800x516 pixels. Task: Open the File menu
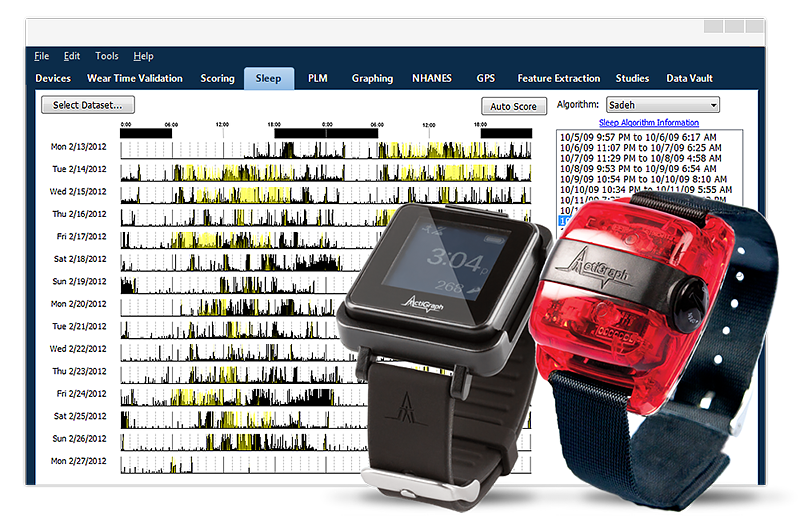(41, 56)
